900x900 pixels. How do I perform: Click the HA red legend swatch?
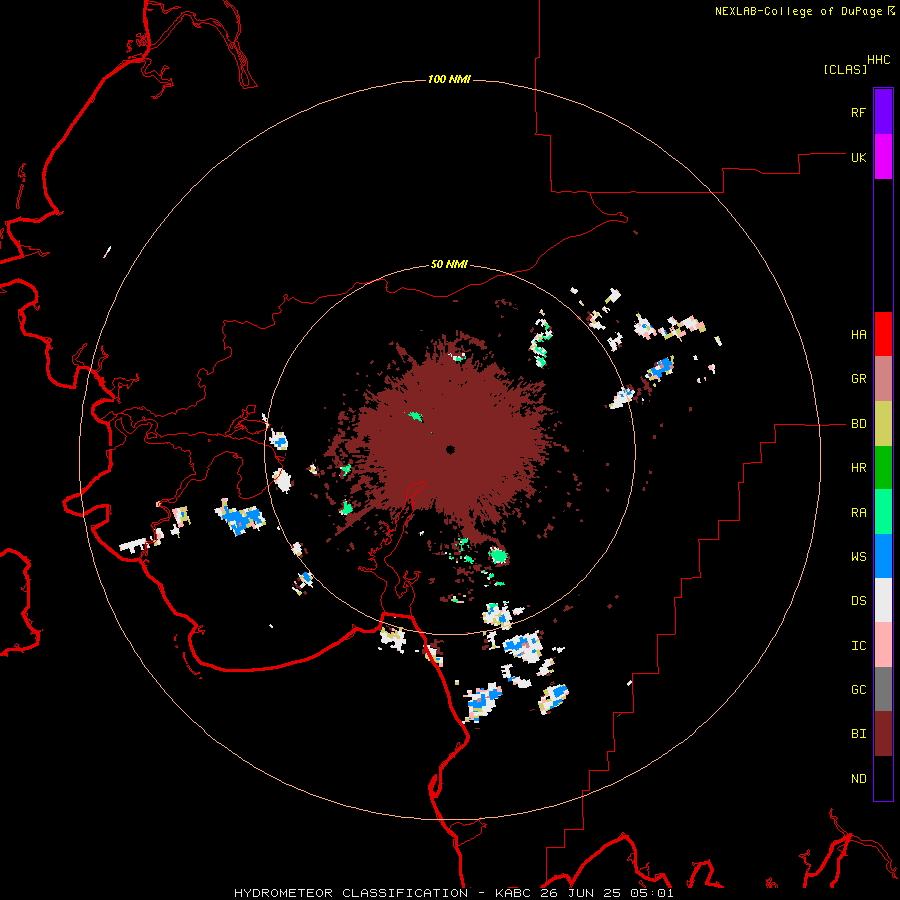coord(883,334)
